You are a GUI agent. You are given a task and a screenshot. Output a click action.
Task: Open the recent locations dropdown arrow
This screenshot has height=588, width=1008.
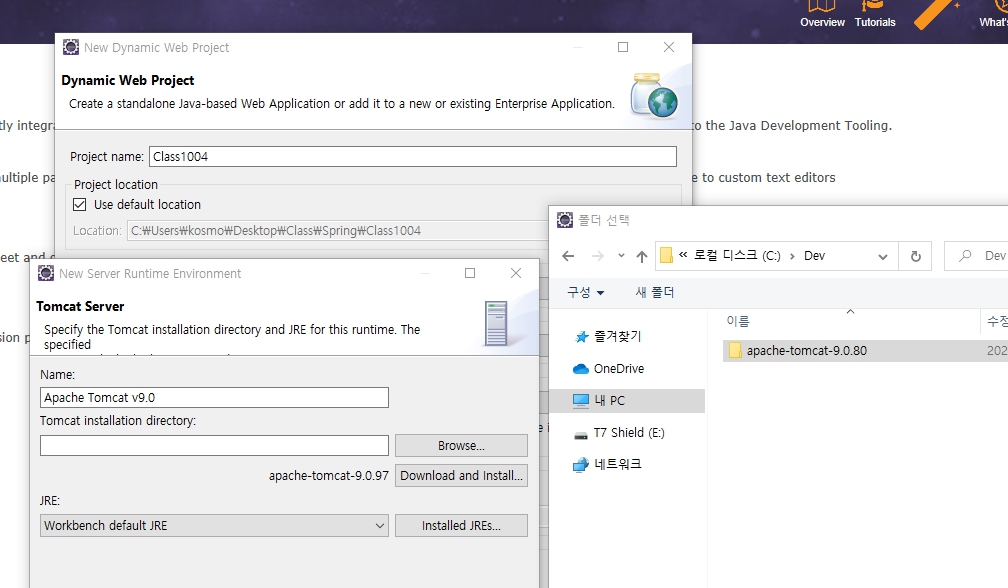621,256
